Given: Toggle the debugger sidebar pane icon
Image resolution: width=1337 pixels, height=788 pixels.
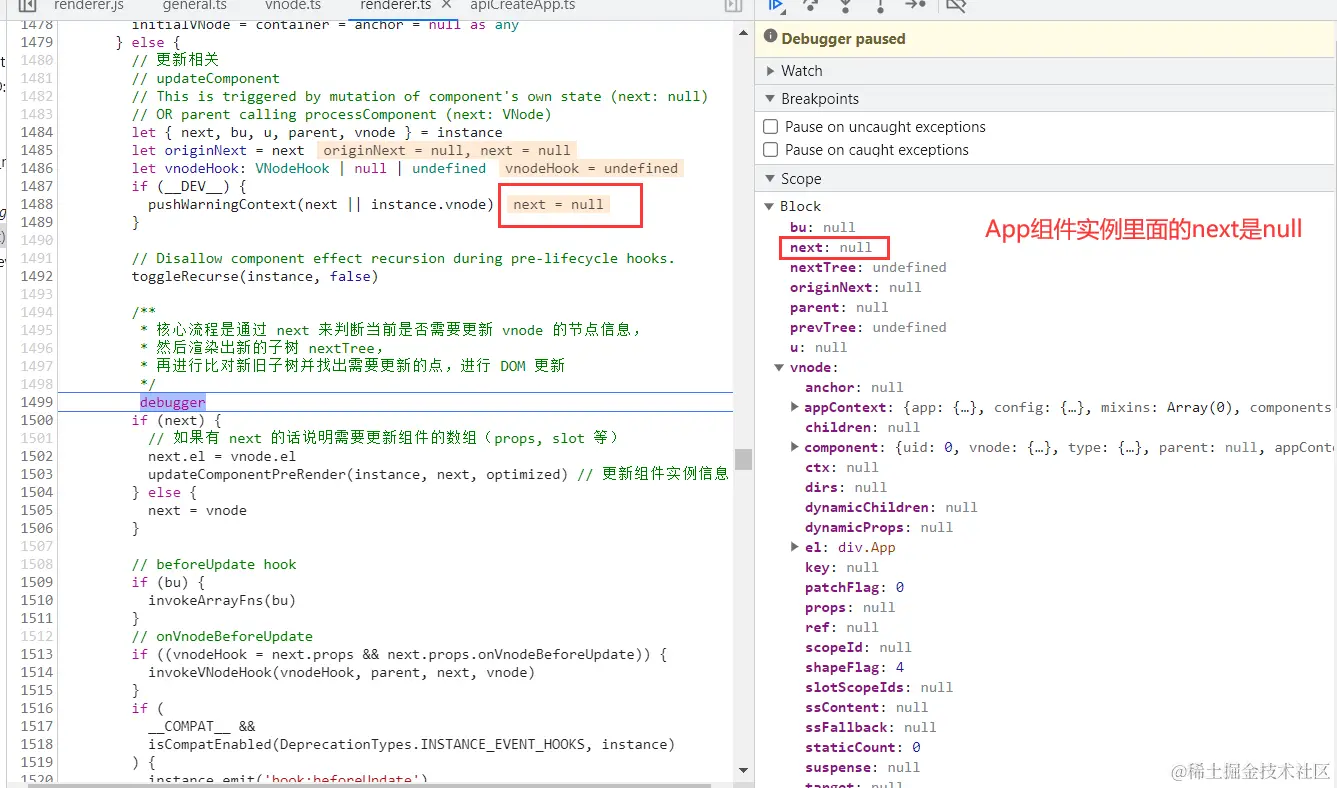Looking at the screenshot, I should [x=733, y=5].
